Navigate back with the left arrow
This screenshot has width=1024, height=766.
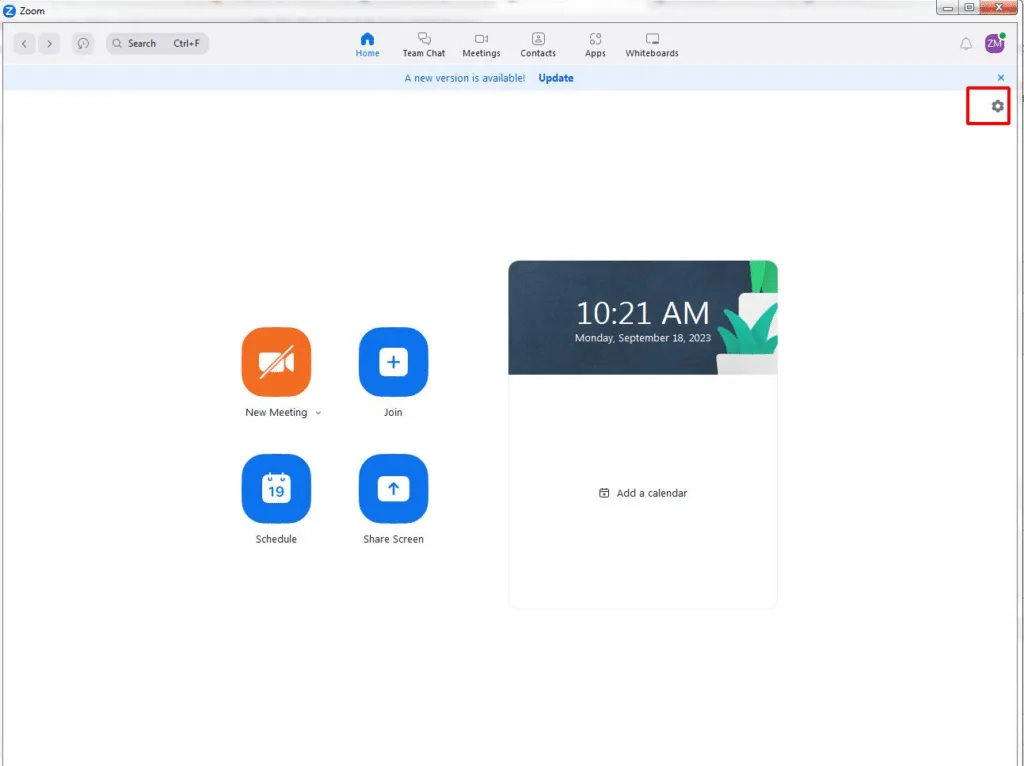point(24,43)
